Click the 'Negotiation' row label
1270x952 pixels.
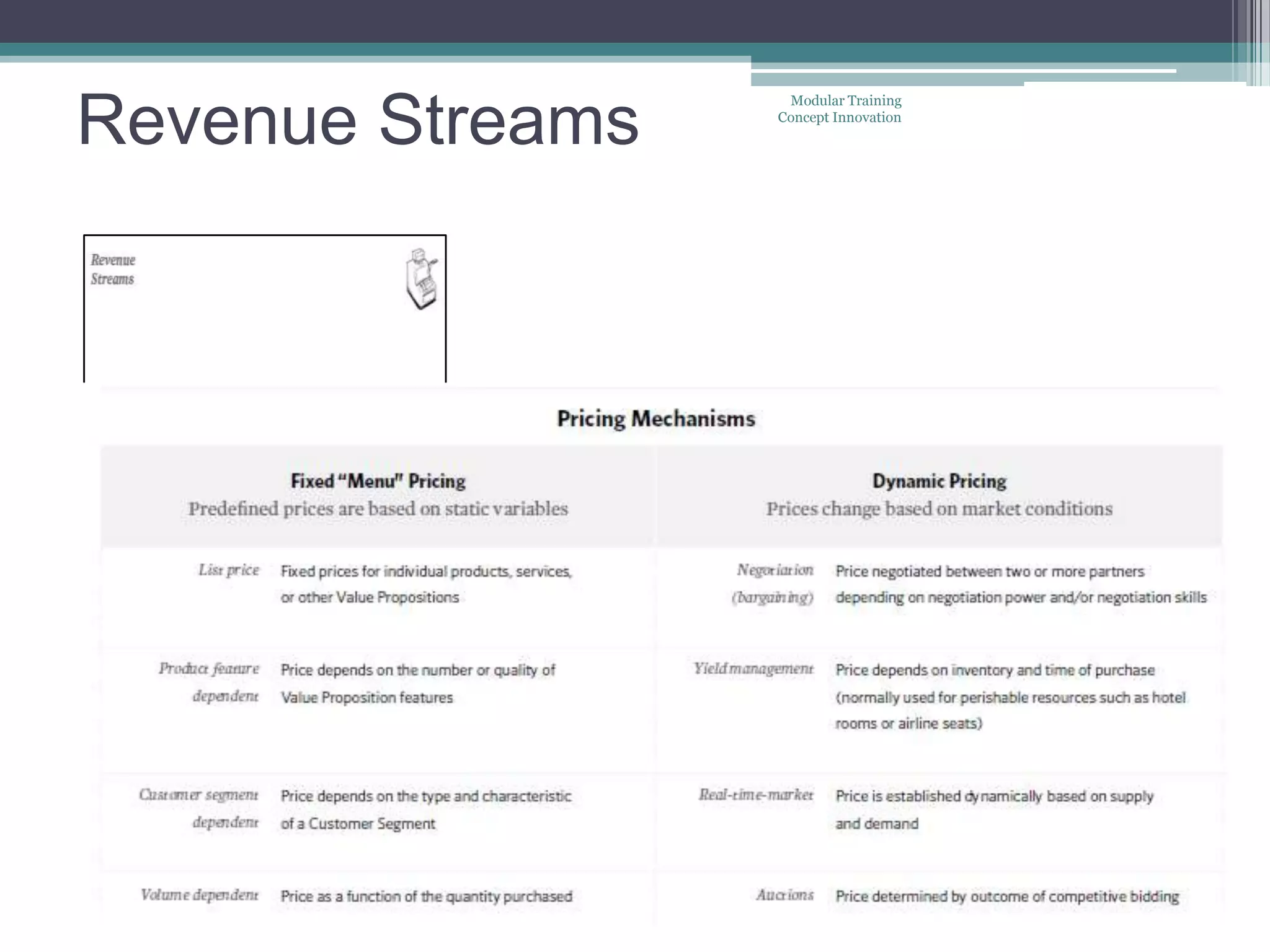point(775,570)
